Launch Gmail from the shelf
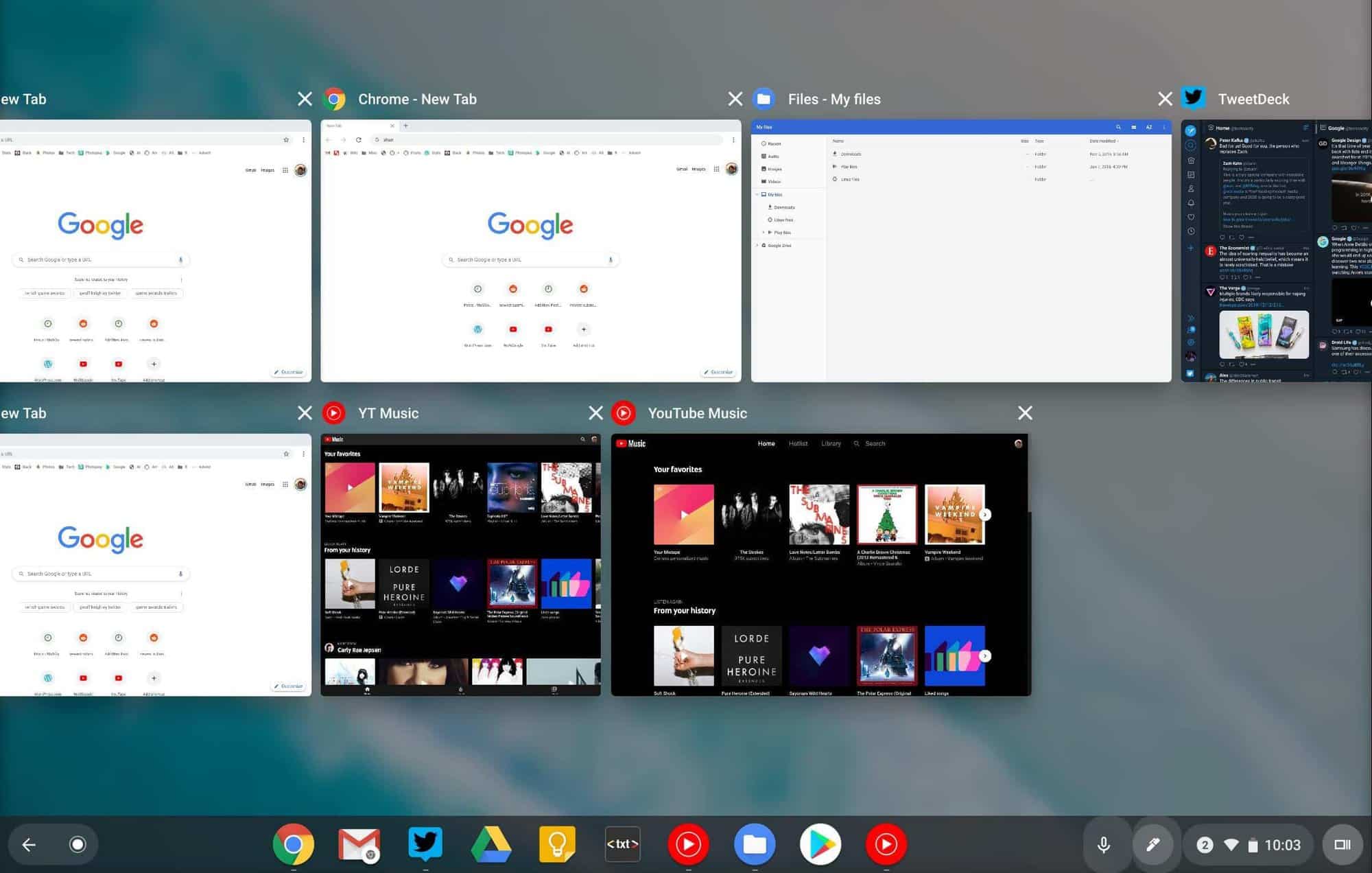This screenshot has width=1372, height=873. tap(359, 844)
